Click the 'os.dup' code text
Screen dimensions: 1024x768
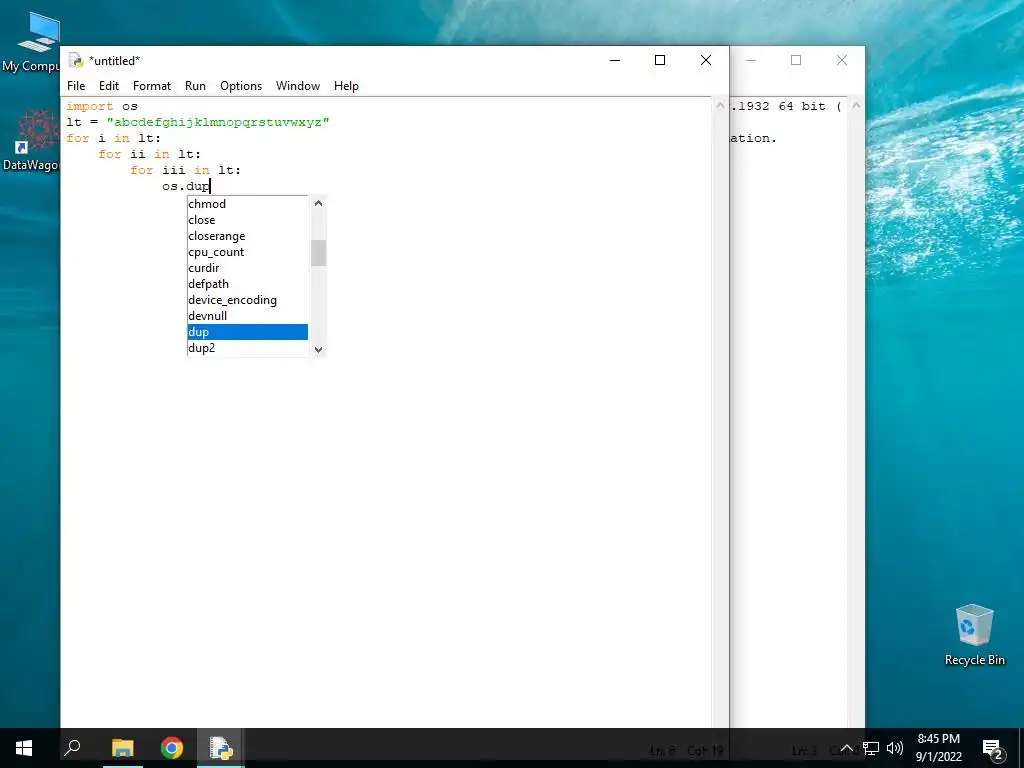[185, 187]
